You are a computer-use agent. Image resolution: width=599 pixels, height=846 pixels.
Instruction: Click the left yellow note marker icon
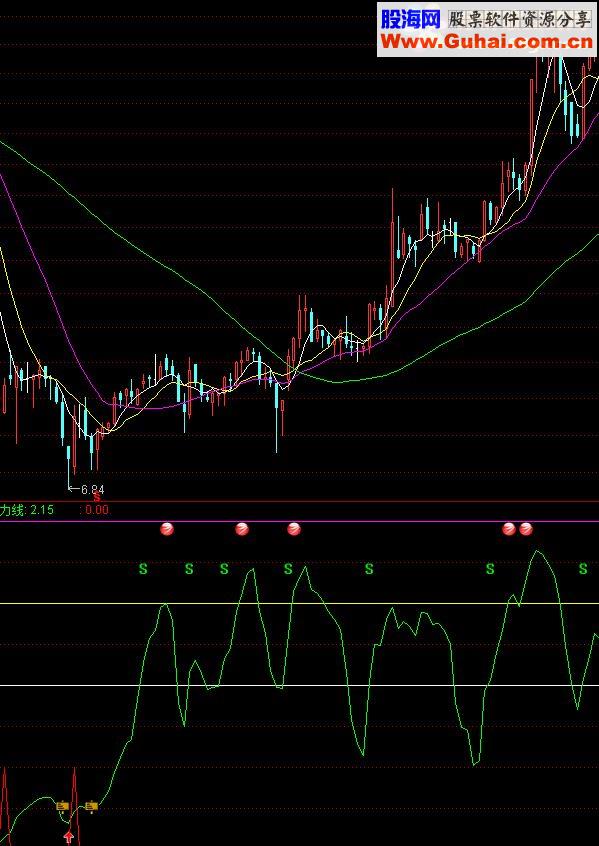click(63, 807)
